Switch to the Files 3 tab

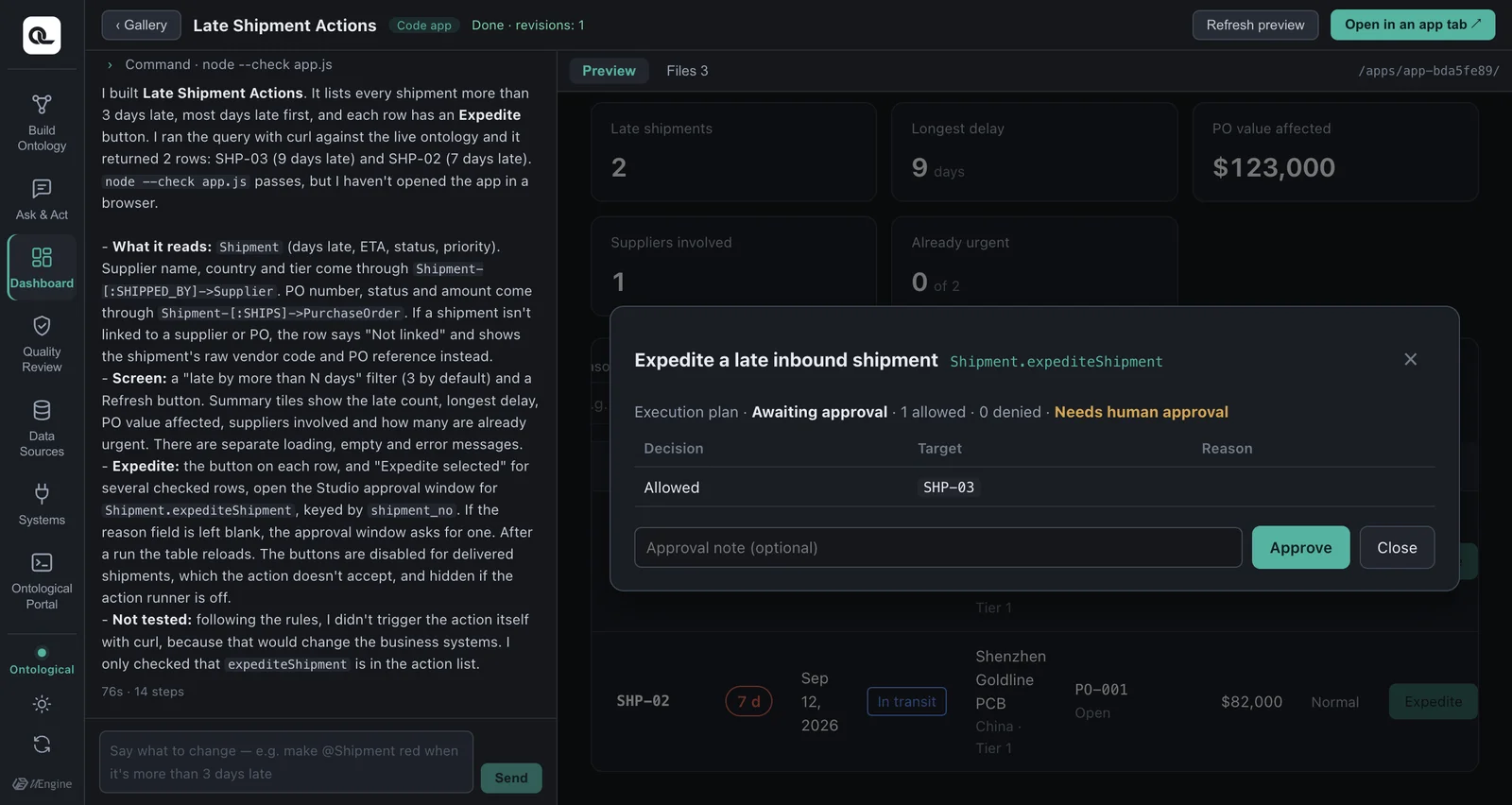coord(687,71)
